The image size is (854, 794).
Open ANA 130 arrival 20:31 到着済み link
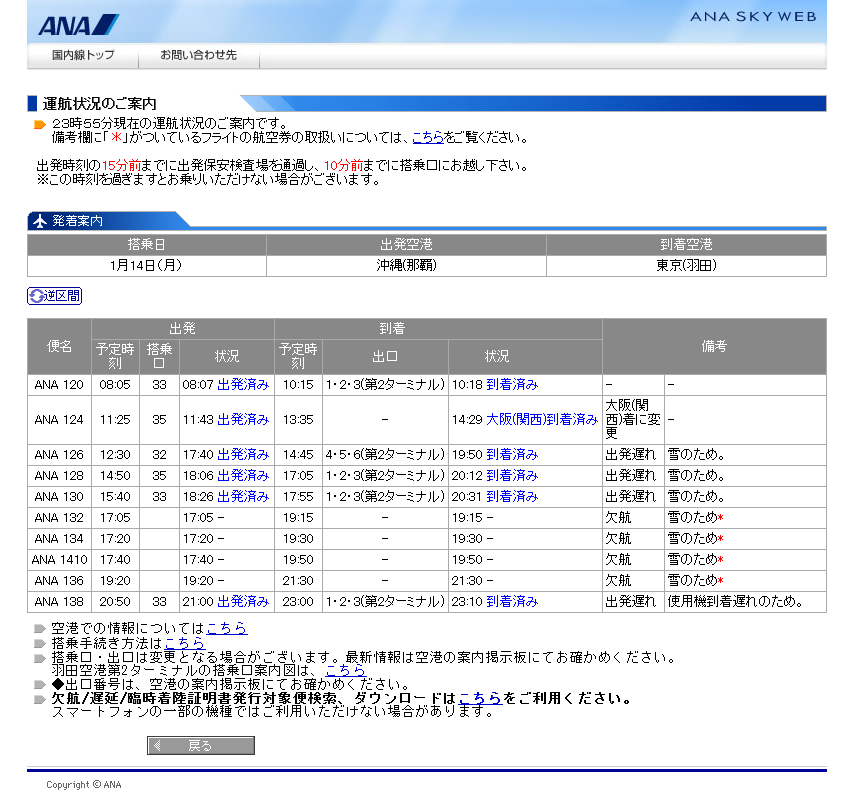512,496
